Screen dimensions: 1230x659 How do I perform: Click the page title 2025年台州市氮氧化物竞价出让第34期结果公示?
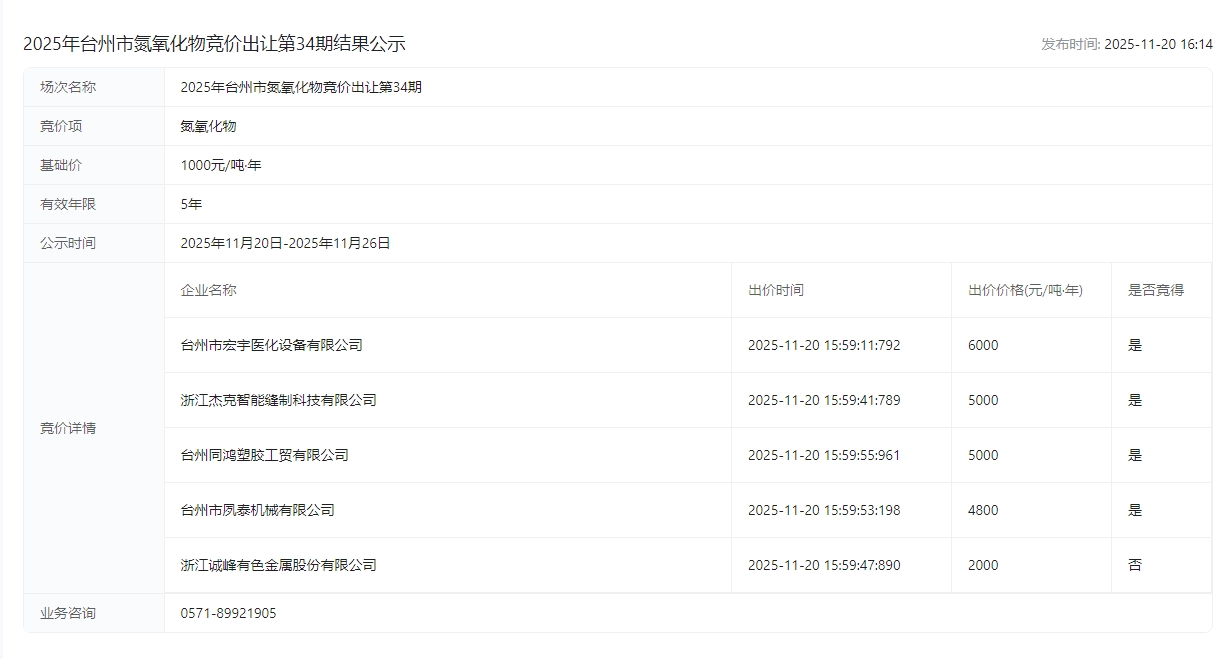(214, 44)
